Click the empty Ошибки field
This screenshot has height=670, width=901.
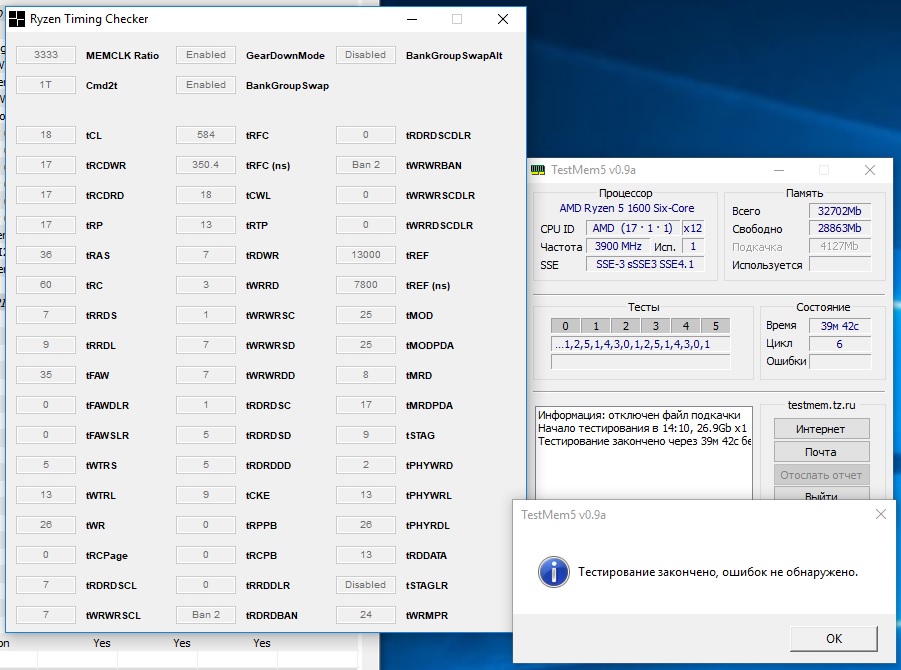coord(840,361)
